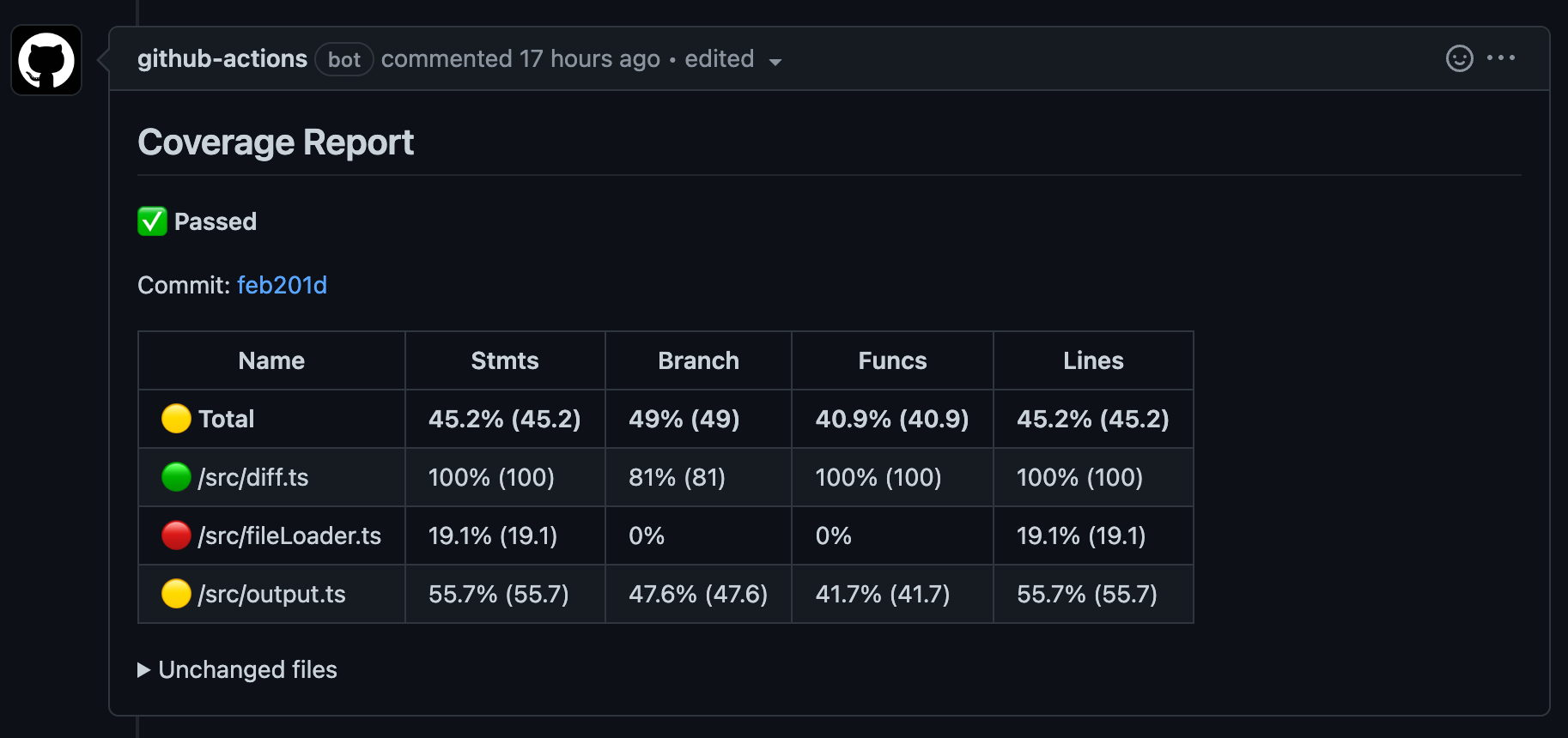Click diff.ts Funcs value 100% (100)
1568x738 pixels.
(878, 477)
